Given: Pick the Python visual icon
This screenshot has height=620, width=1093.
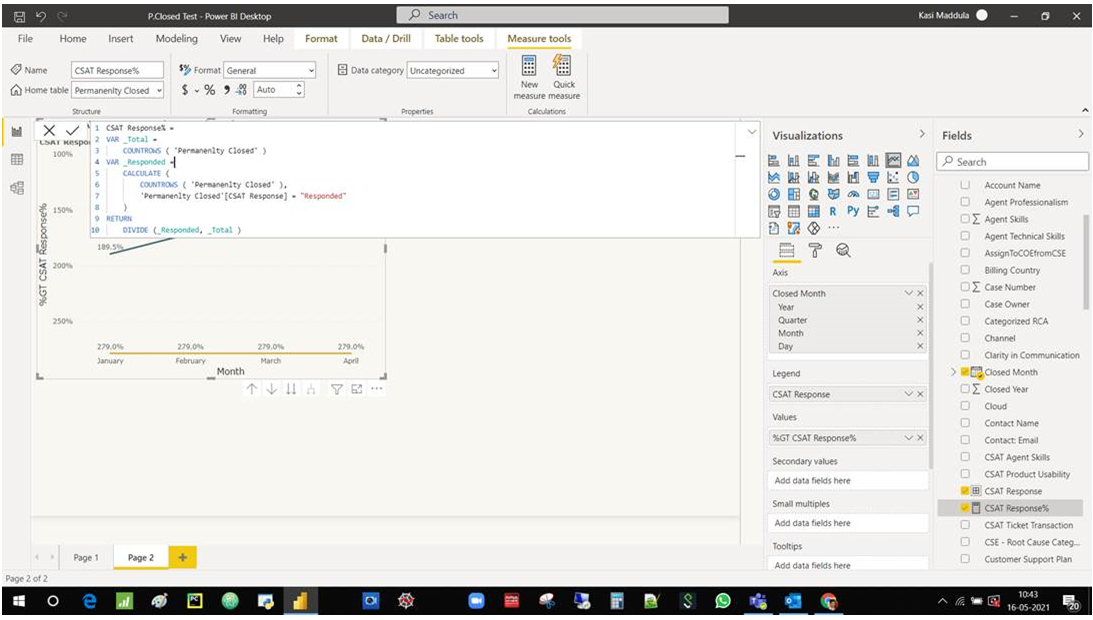Looking at the screenshot, I should click(853, 211).
